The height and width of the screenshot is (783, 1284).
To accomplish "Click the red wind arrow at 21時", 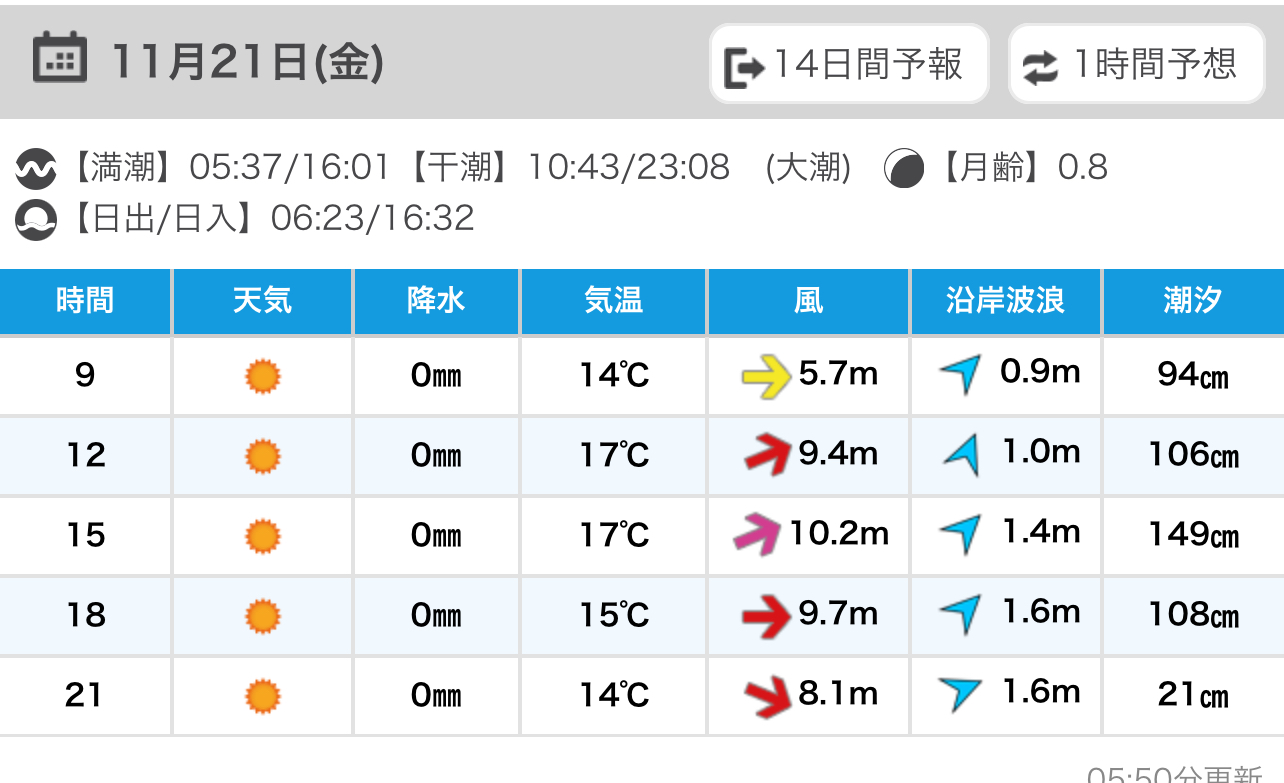I will coord(768,695).
